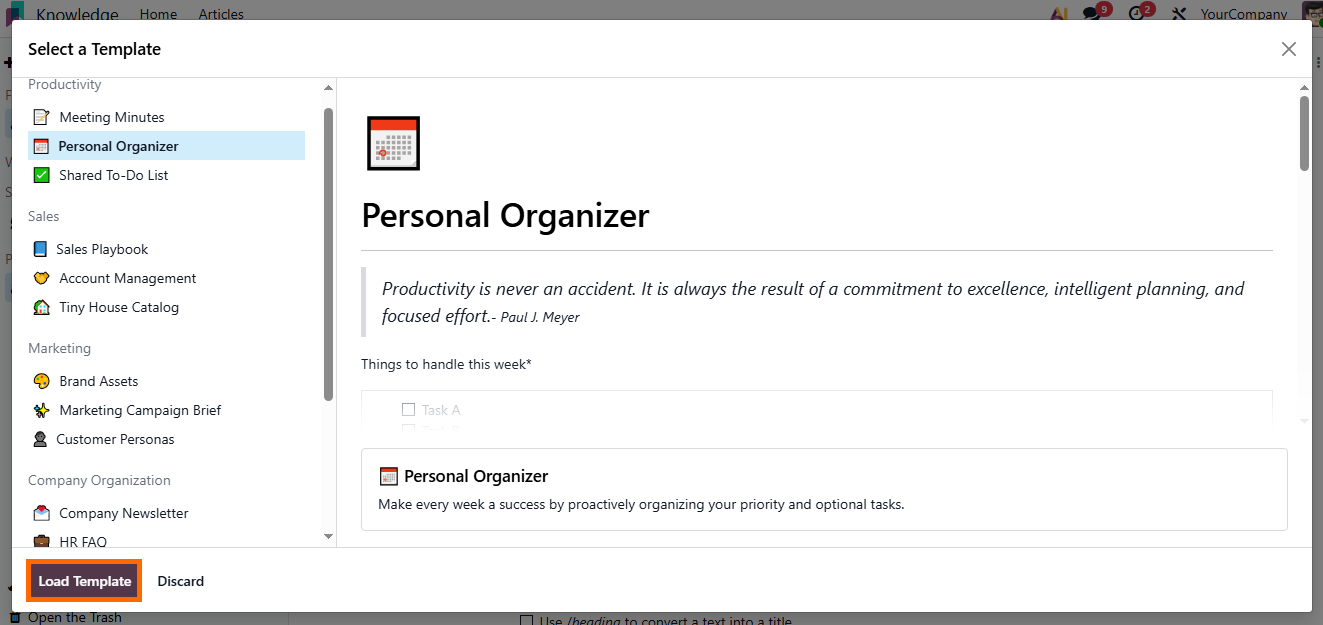Screen dimensions: 1323x625
Task: Click the Shared To-Do List checkmark icon
Action: [41, 175]
